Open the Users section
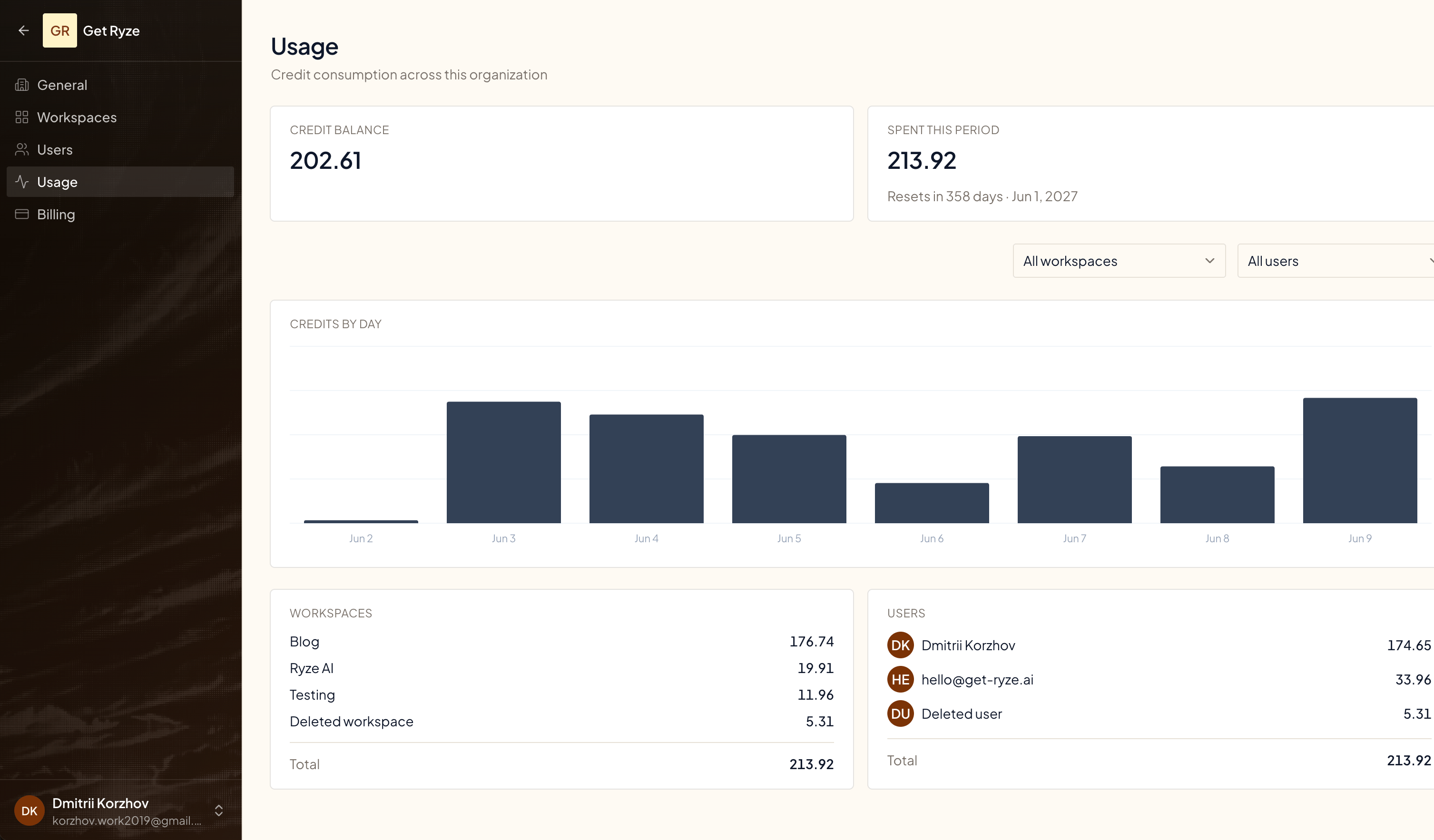 tap(120, 149)
